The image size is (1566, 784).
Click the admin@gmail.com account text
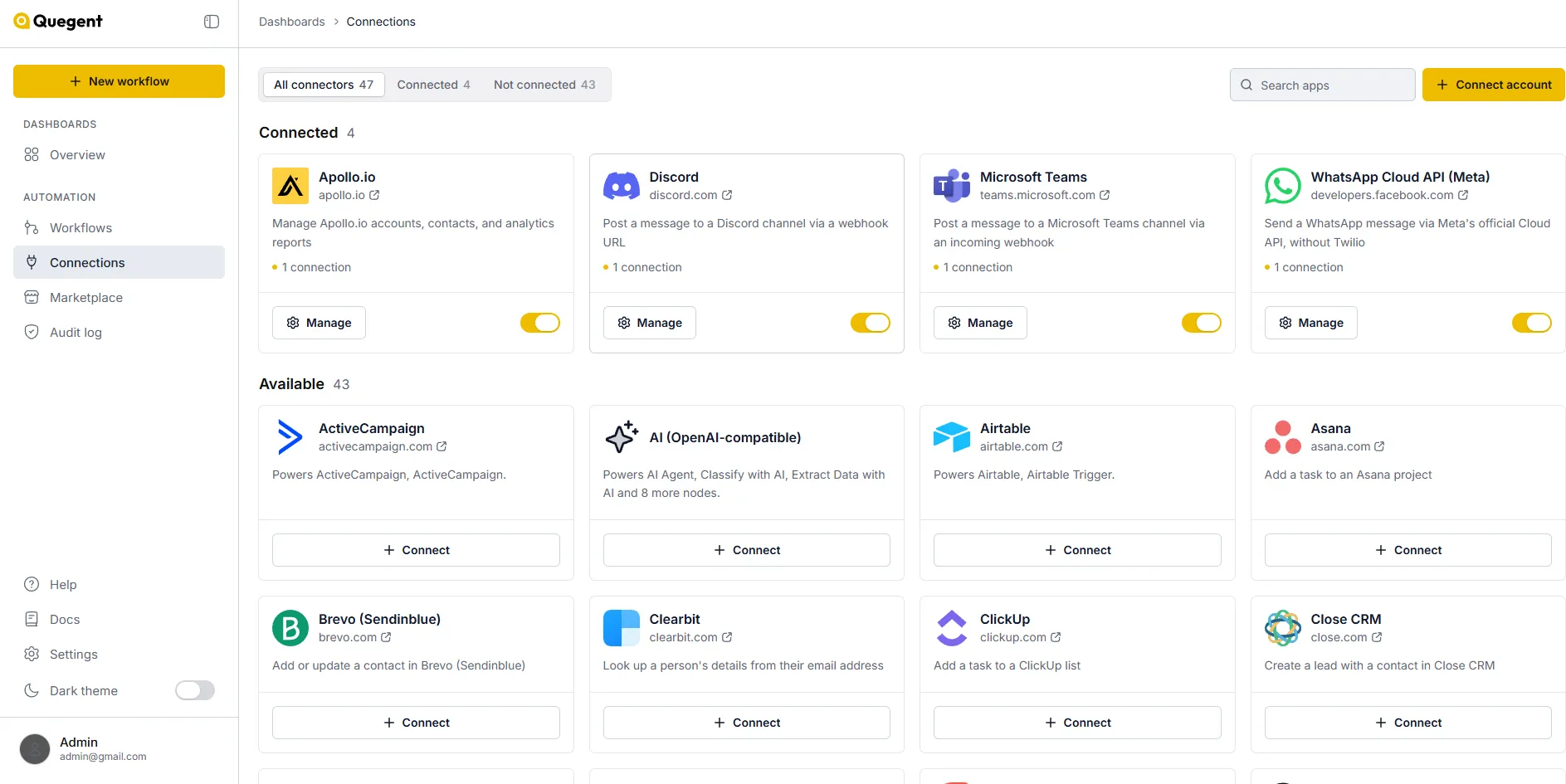[x=103, y=757]
